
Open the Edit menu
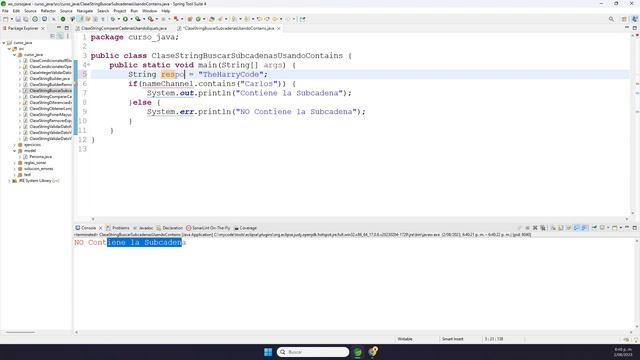(x=16, y=11)
